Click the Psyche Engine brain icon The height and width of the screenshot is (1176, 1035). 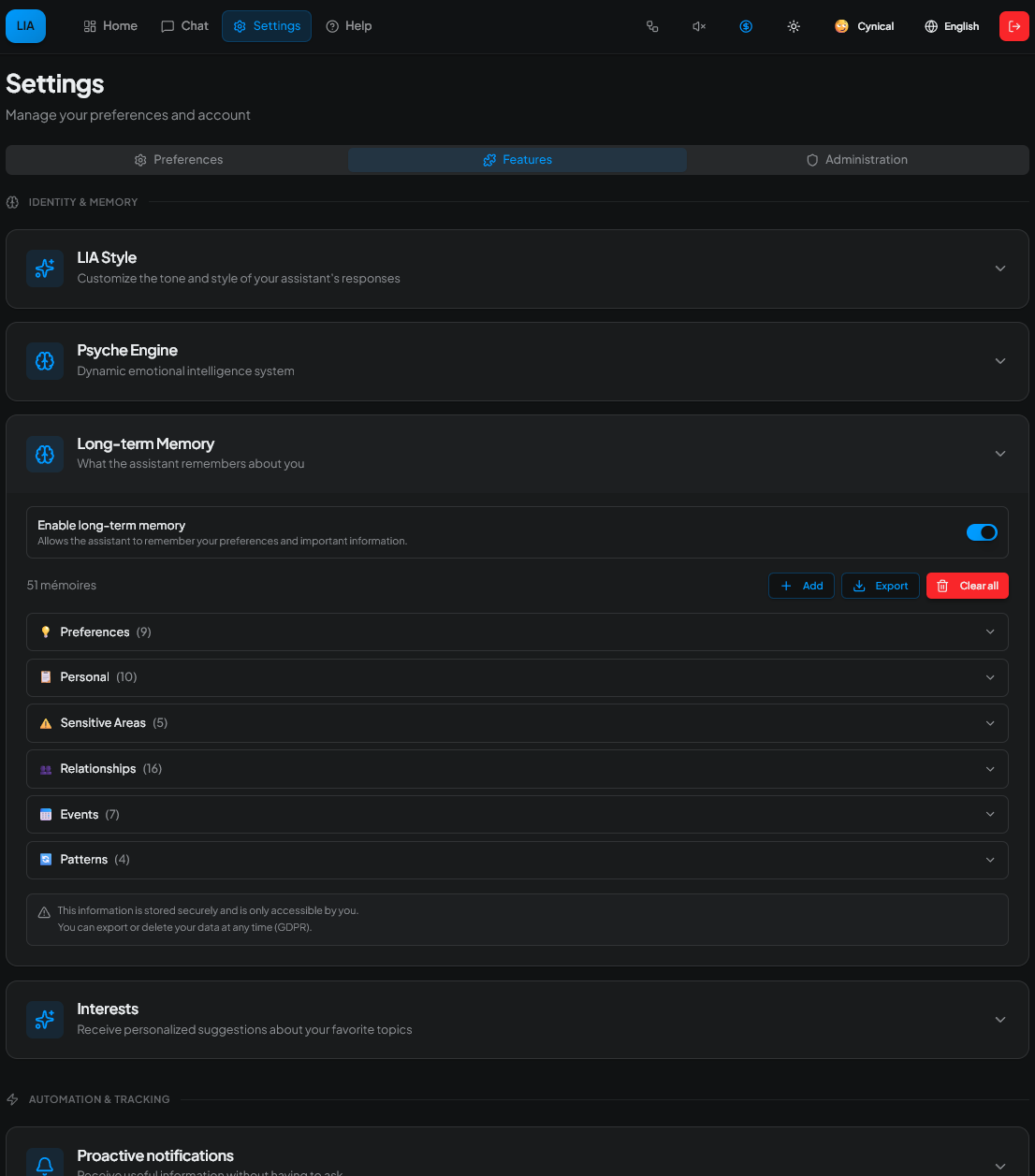[x=45, y=361]
